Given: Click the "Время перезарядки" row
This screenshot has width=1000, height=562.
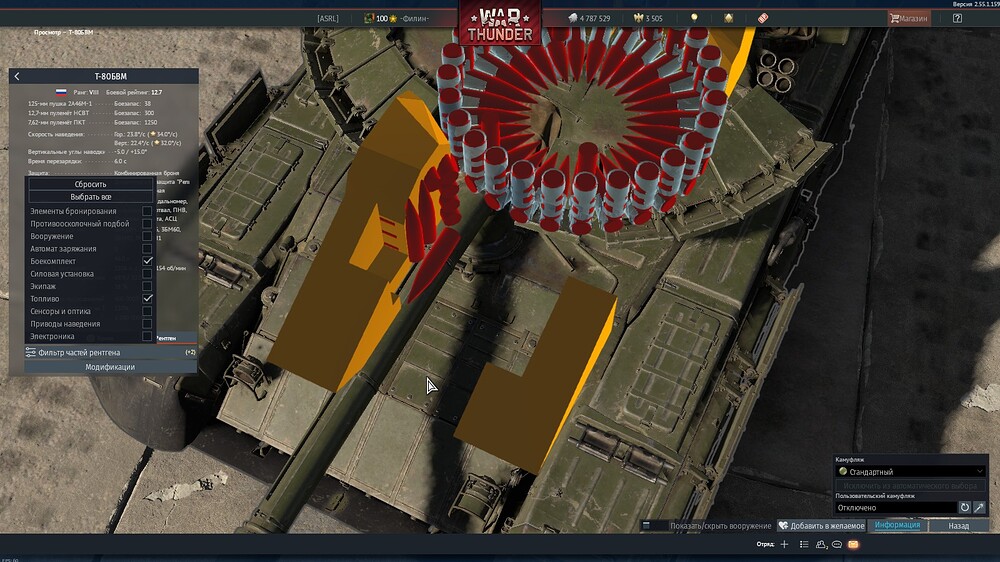Looking at the screenshot, I should [78, 161].
